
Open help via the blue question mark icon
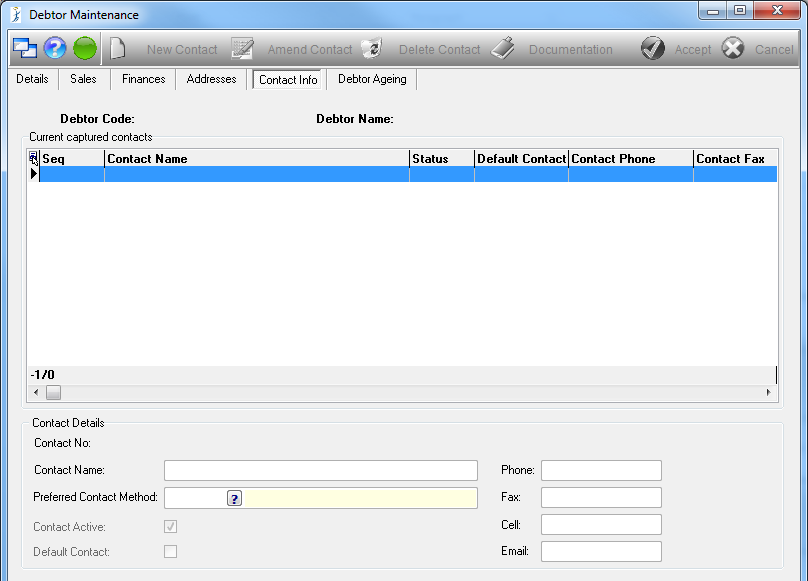point(55,48)
